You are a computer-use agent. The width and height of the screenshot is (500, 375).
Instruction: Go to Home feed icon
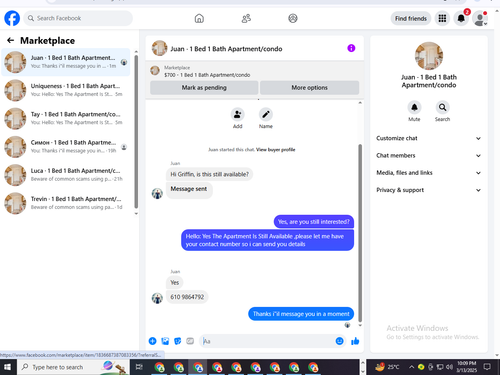(199, 18)
